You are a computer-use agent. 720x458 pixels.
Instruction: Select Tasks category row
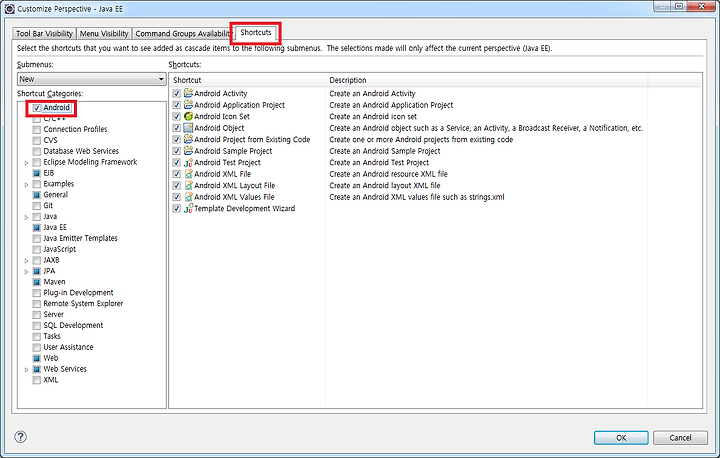52,337
